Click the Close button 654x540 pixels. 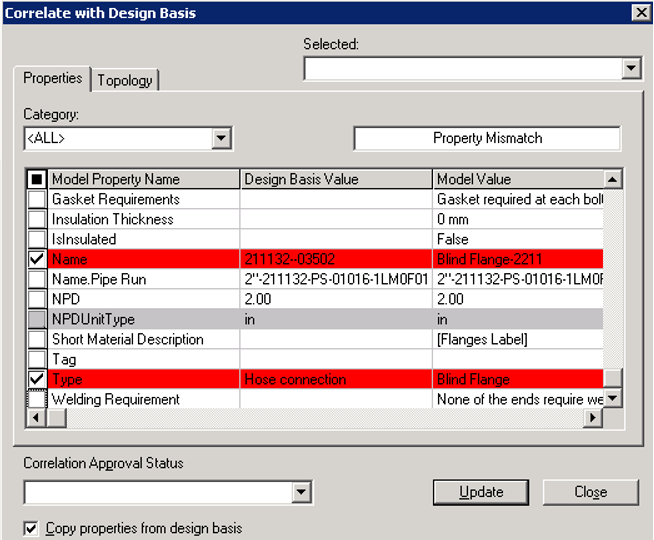coord(590,492)
